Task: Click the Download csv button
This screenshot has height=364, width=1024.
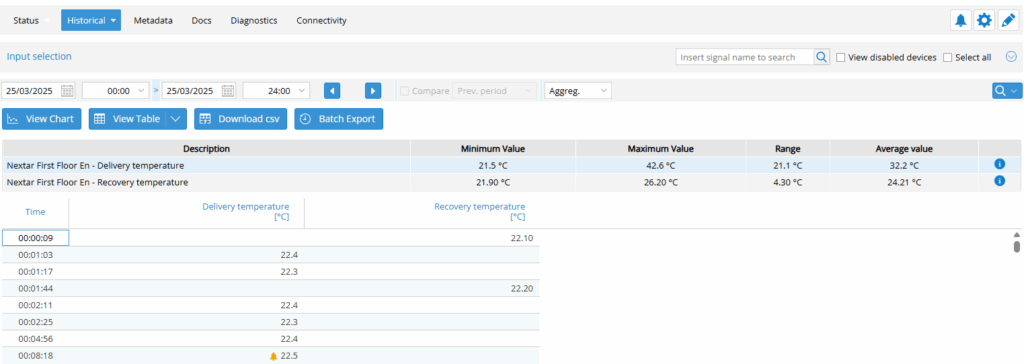Action: pyautogui.click(x=240, y=119)
